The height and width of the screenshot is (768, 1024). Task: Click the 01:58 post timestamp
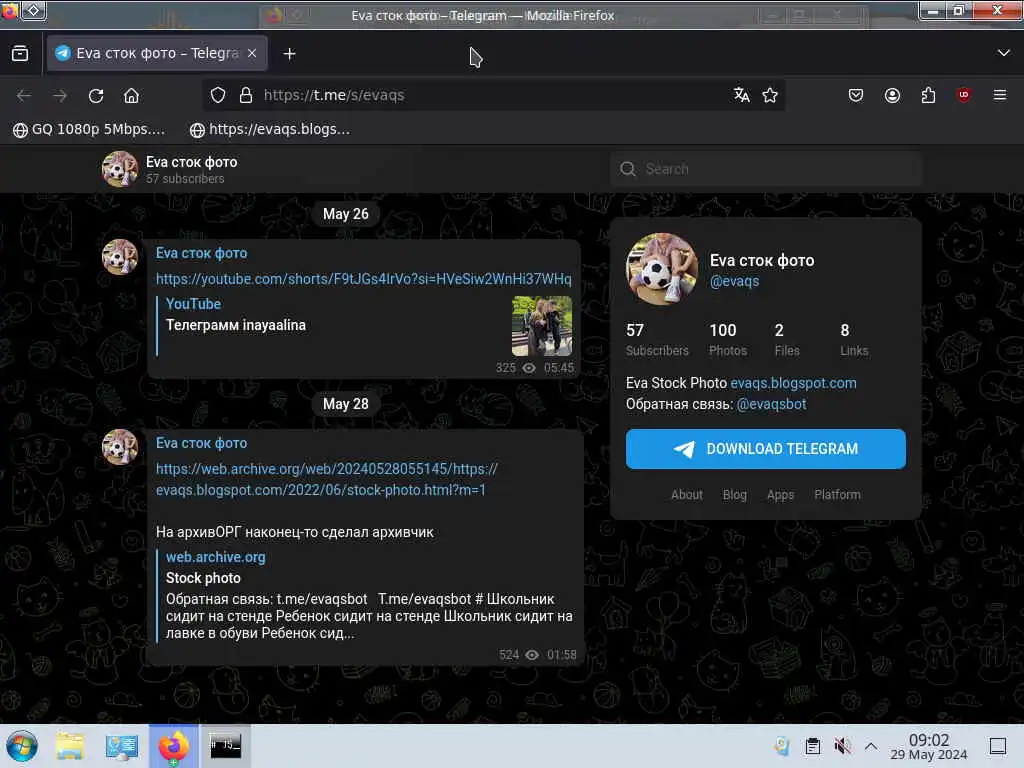point(562,654)
